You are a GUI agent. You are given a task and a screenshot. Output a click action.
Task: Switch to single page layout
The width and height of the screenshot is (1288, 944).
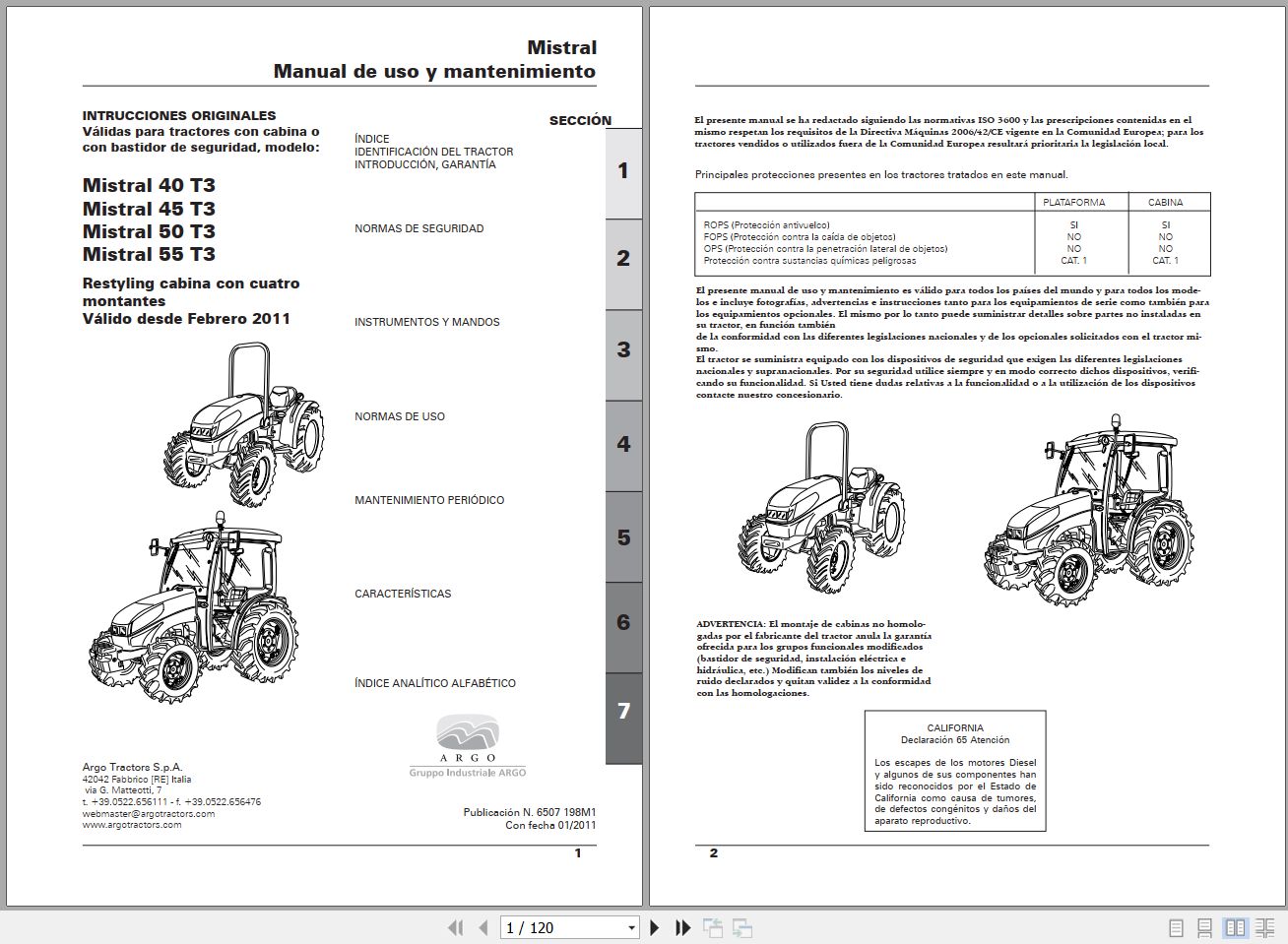1176,927
